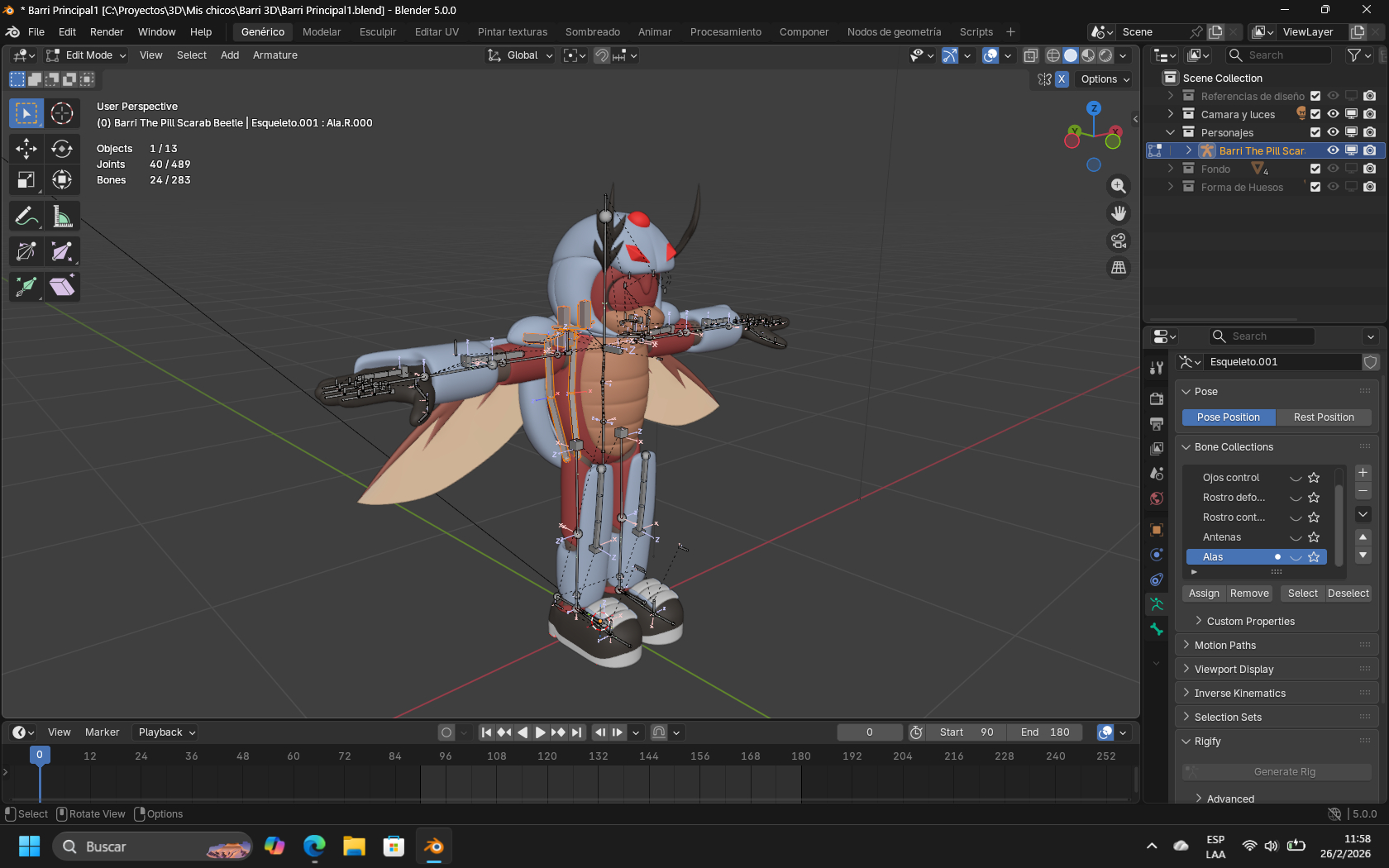Select the Move tool in the toolbar
Screen dimensions: 1389x868
(x=26, y=149)
